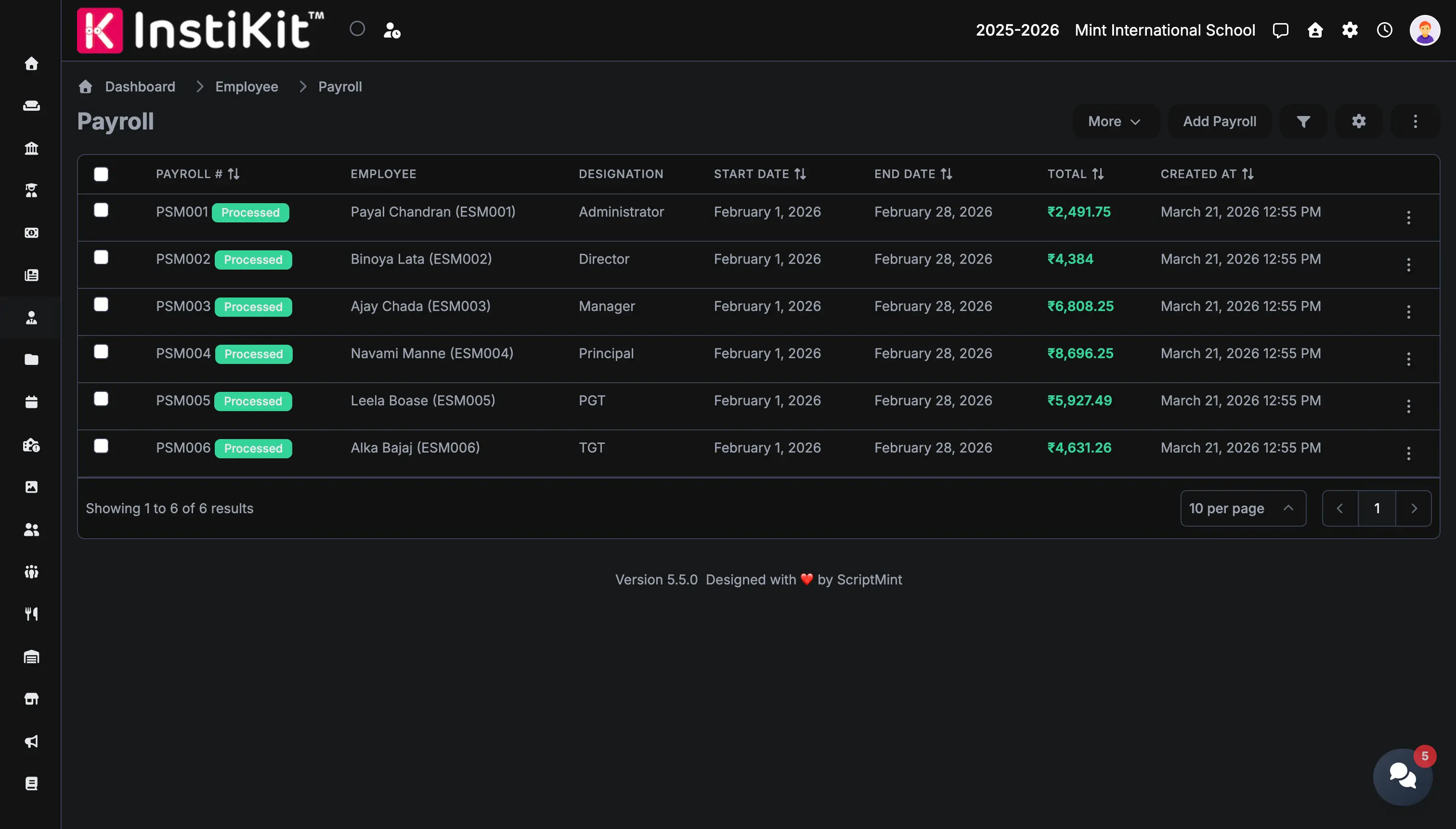Open the More dropdown

coord(1114,121)
